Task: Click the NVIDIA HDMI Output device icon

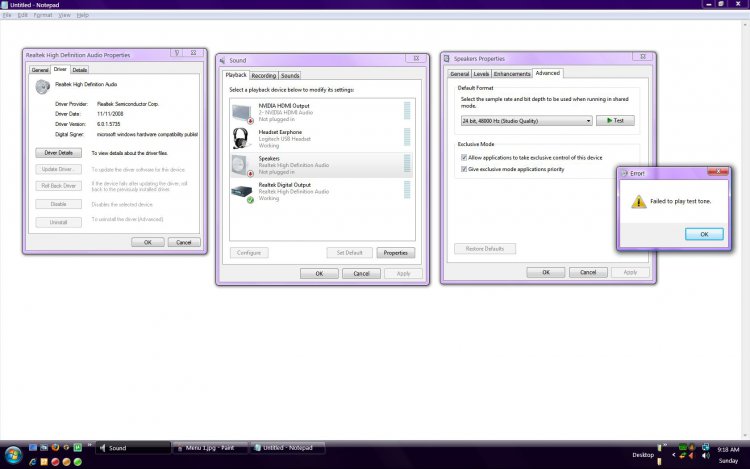Action: (243, 113)
